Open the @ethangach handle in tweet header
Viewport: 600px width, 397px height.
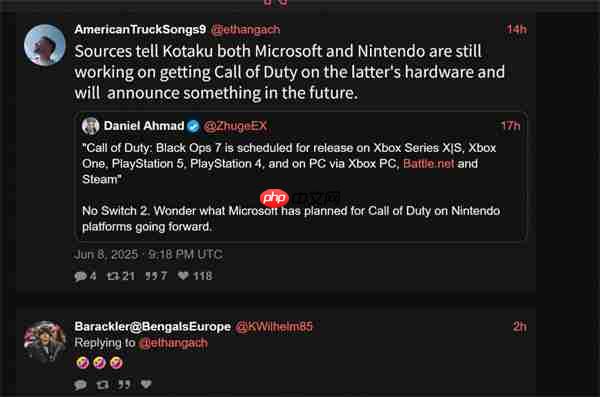(245, 29)
